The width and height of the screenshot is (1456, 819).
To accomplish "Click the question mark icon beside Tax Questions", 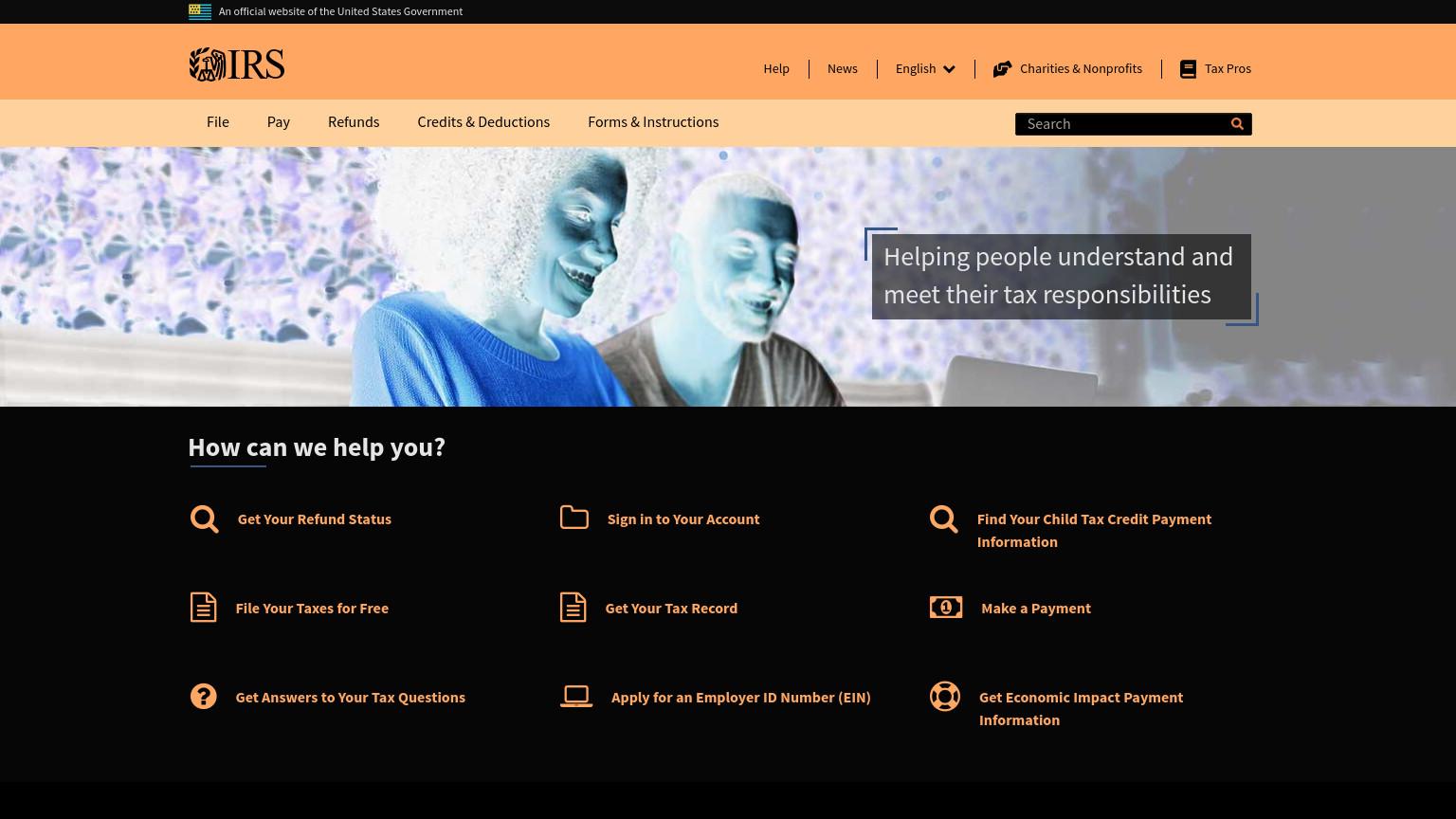I will tap(203, 697).
